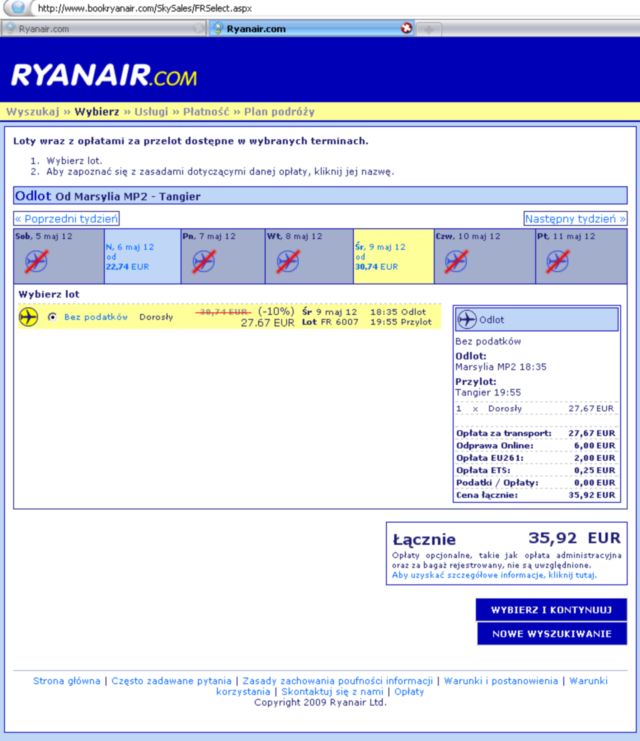640x741 pixels.
Task: Click no-flight plane icon for Wt. 8 maj
Action: tap(288, 261)
